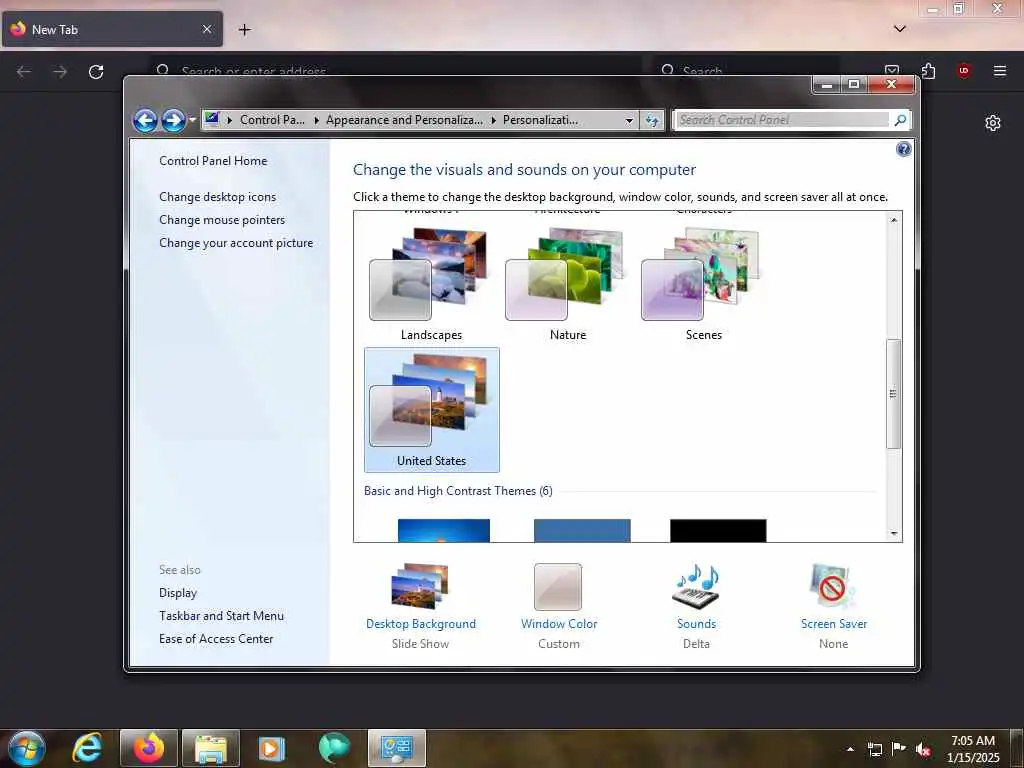Click the Window Color text link
1024x768 pixels.
click(559, 624)
